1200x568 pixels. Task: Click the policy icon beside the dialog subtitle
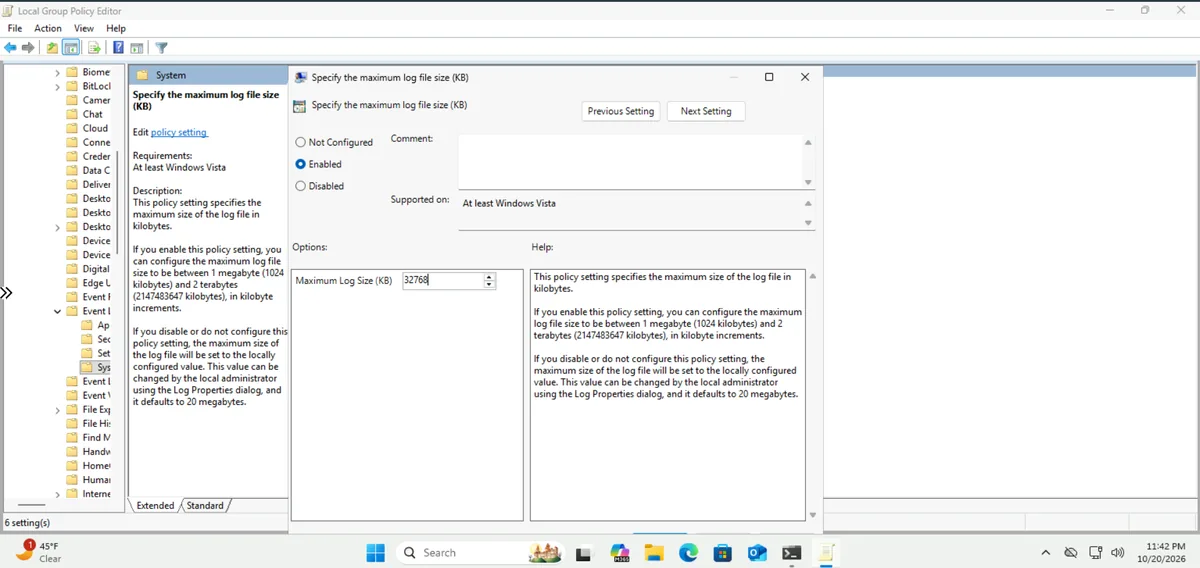pyautogui.click(x=299, y=106)
